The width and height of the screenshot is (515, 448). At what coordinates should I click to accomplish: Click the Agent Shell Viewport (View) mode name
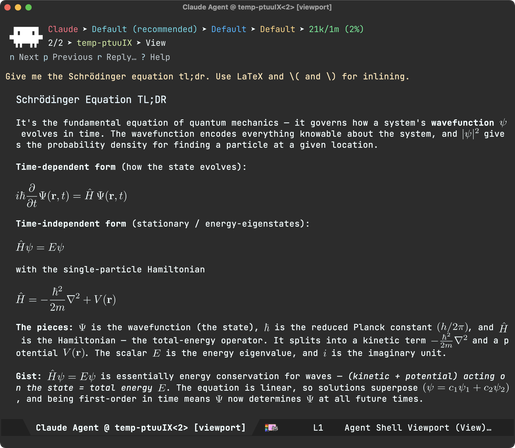pyautogui.click(x=418, y=428)
